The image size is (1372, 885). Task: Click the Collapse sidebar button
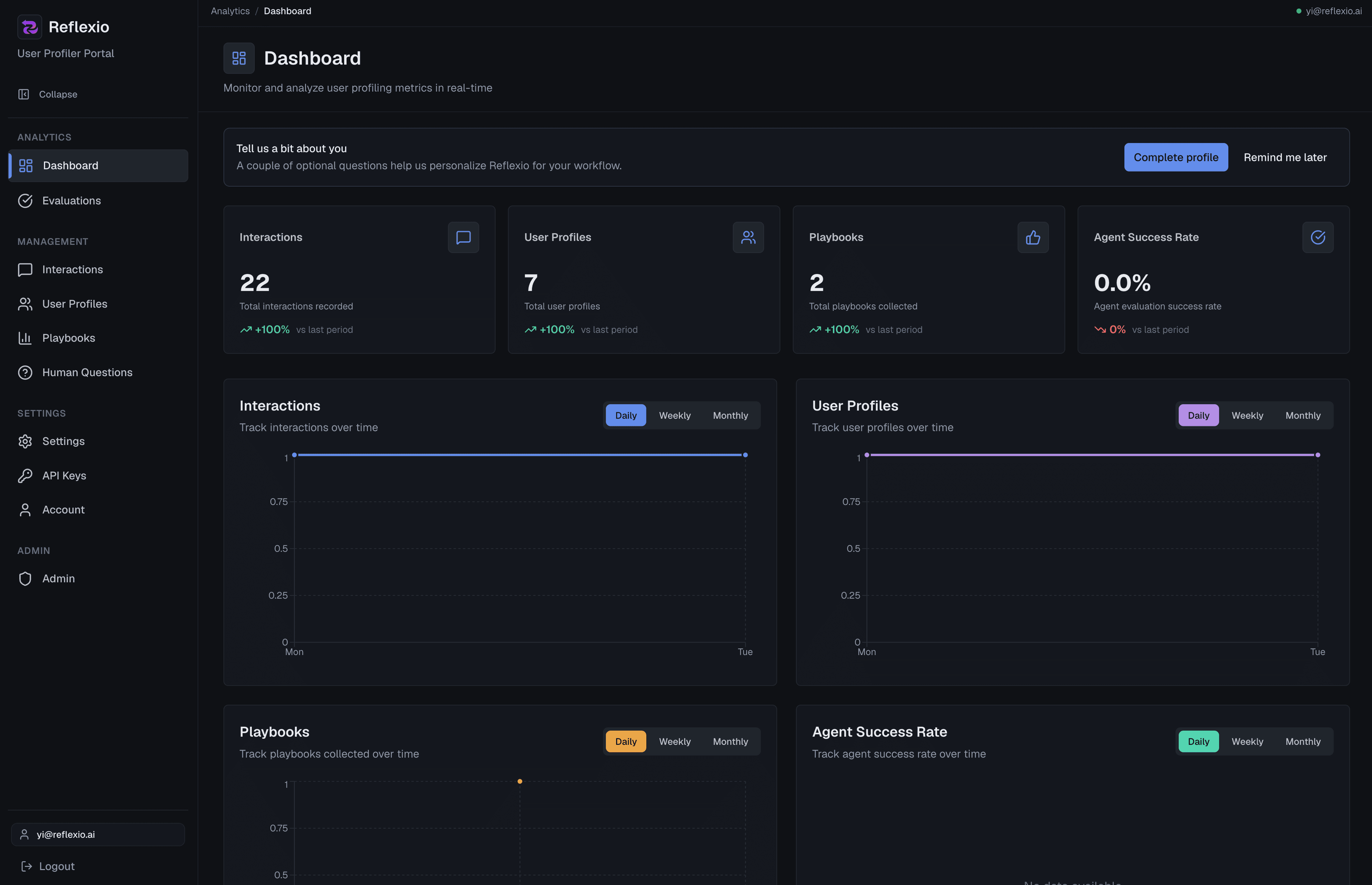point(48,94)
